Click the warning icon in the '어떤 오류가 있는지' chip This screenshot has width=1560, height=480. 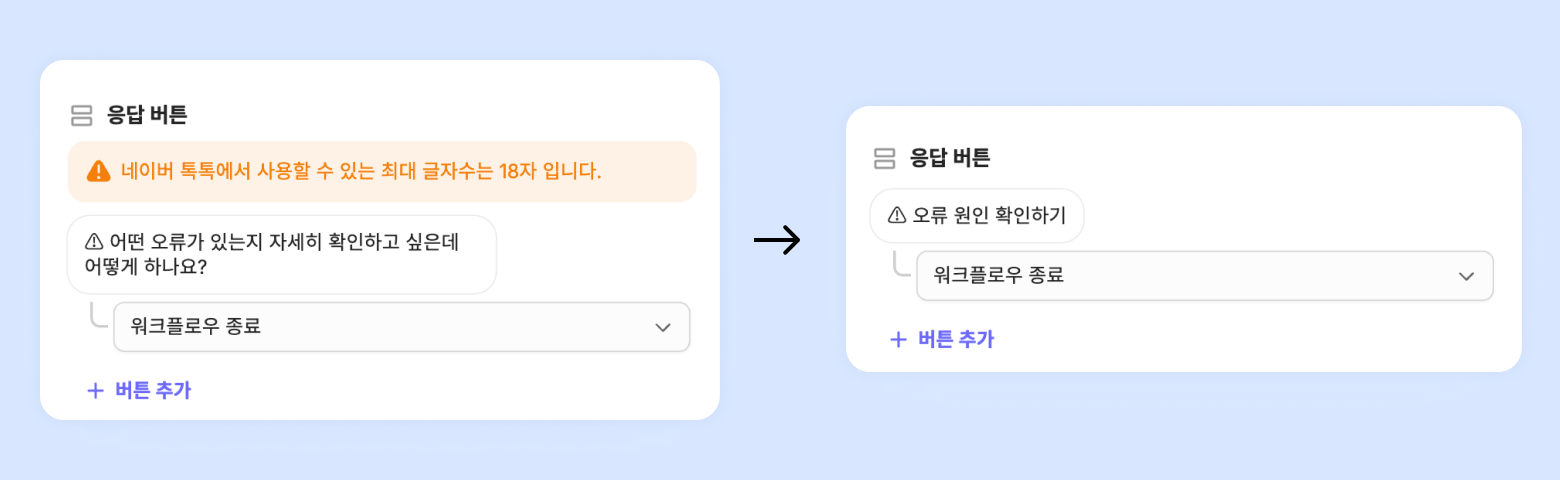(95, 241)
